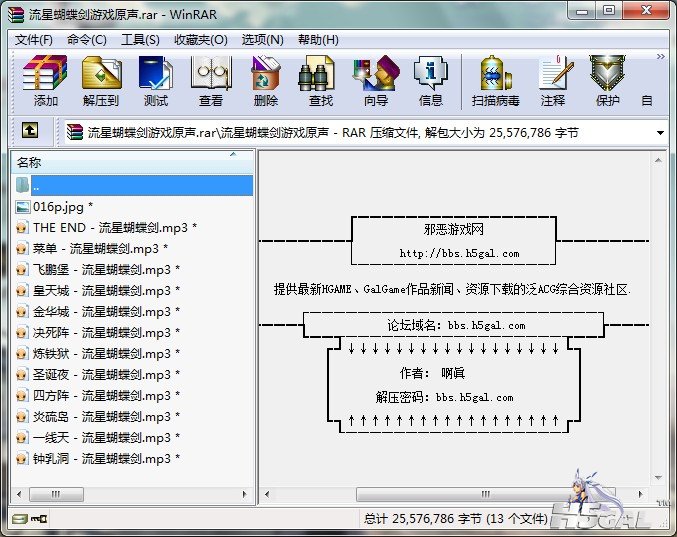
Task: Click the 名称 column header
Action: tap(132, 162)
